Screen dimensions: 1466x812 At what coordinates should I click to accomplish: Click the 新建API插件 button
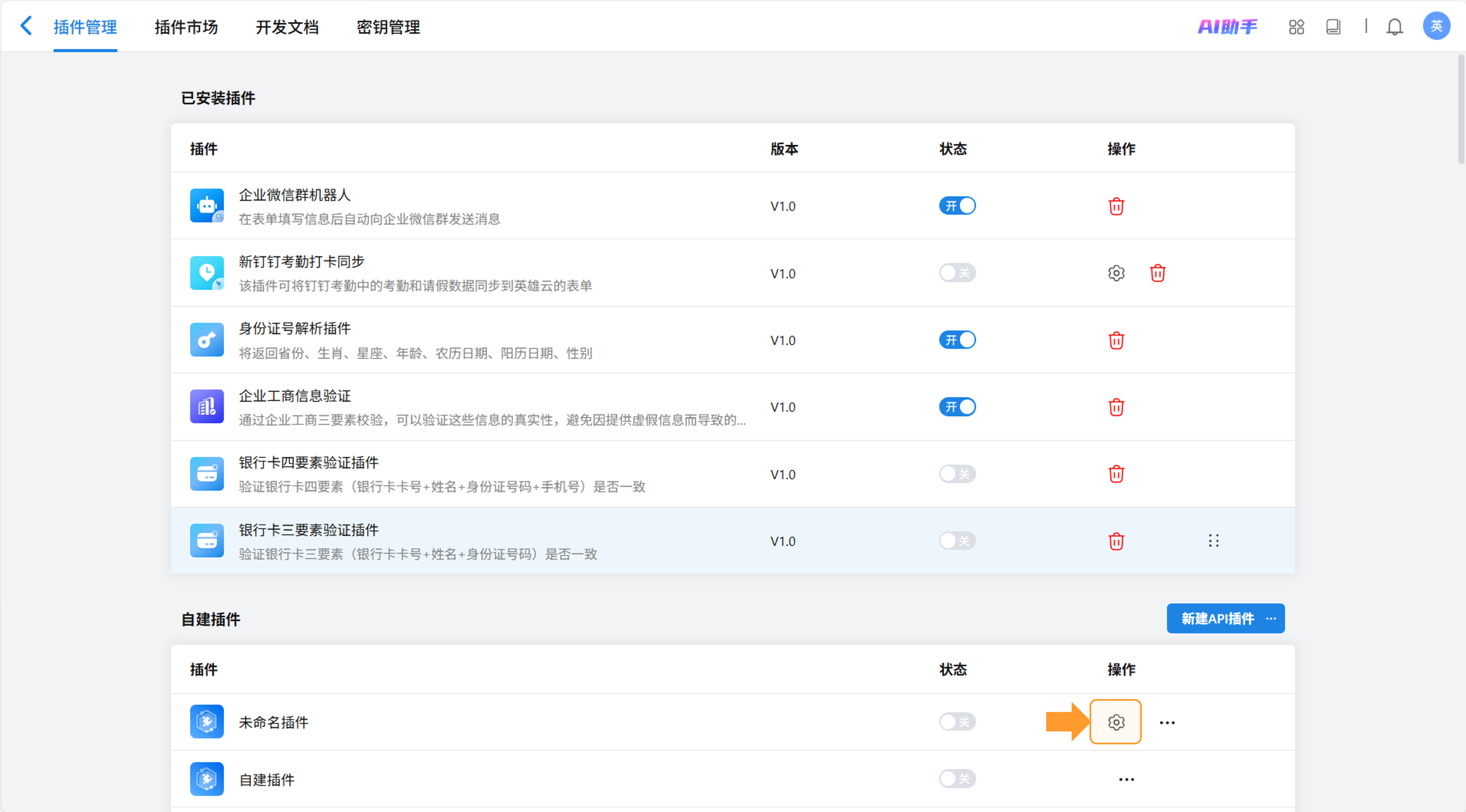[x=1217, y=618]
